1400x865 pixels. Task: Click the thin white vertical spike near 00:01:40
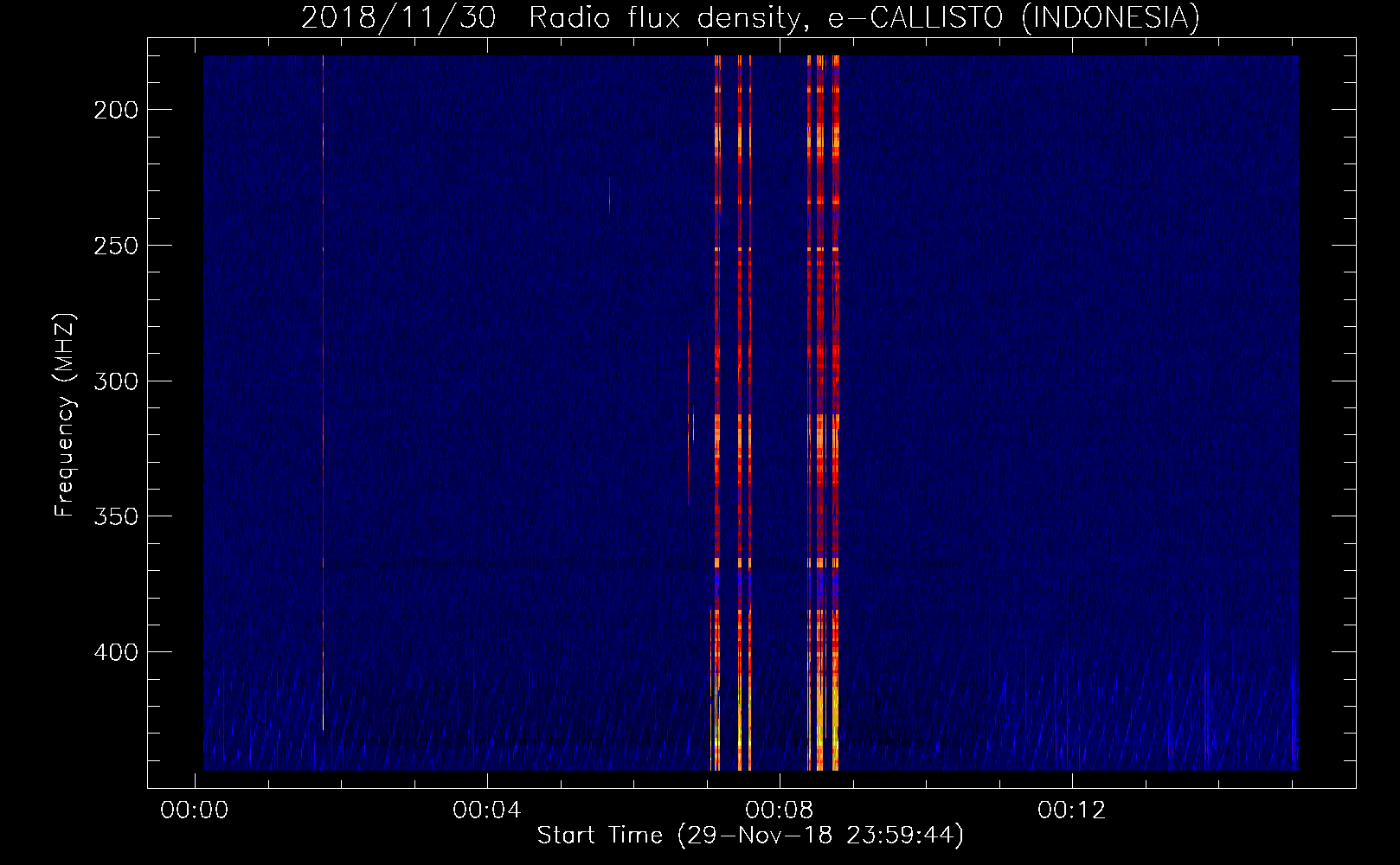point(323,394)
